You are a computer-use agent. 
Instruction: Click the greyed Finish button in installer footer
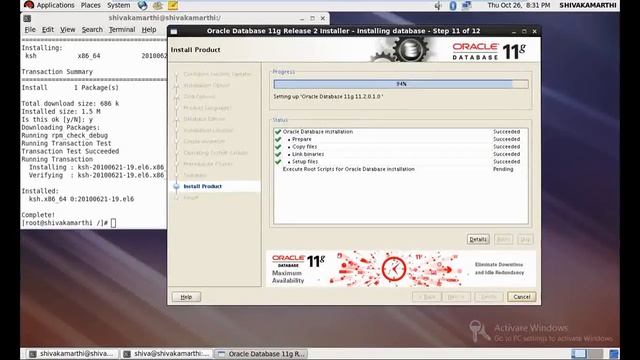coord(489,297)
